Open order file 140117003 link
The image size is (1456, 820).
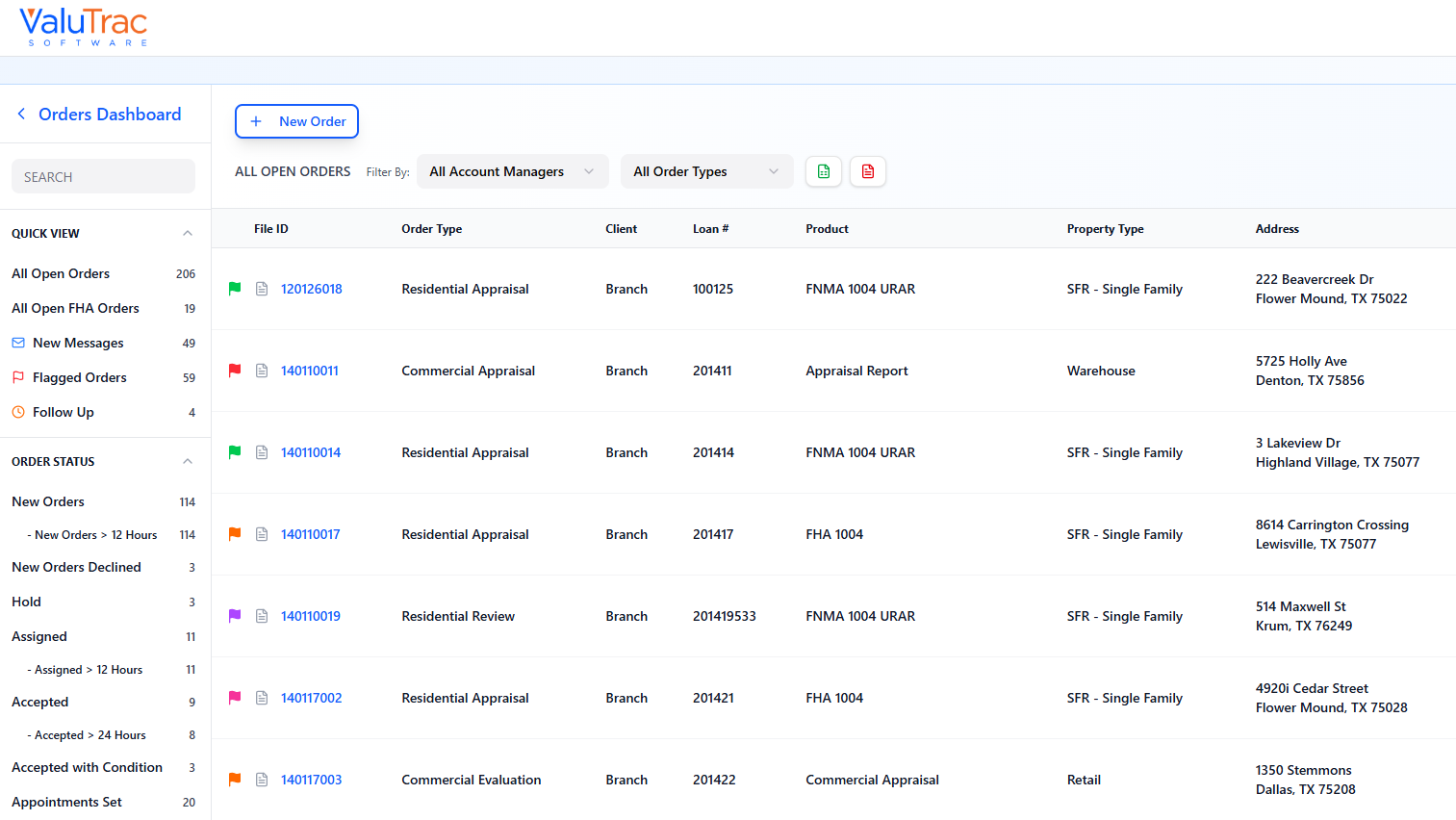coord(311,779)
